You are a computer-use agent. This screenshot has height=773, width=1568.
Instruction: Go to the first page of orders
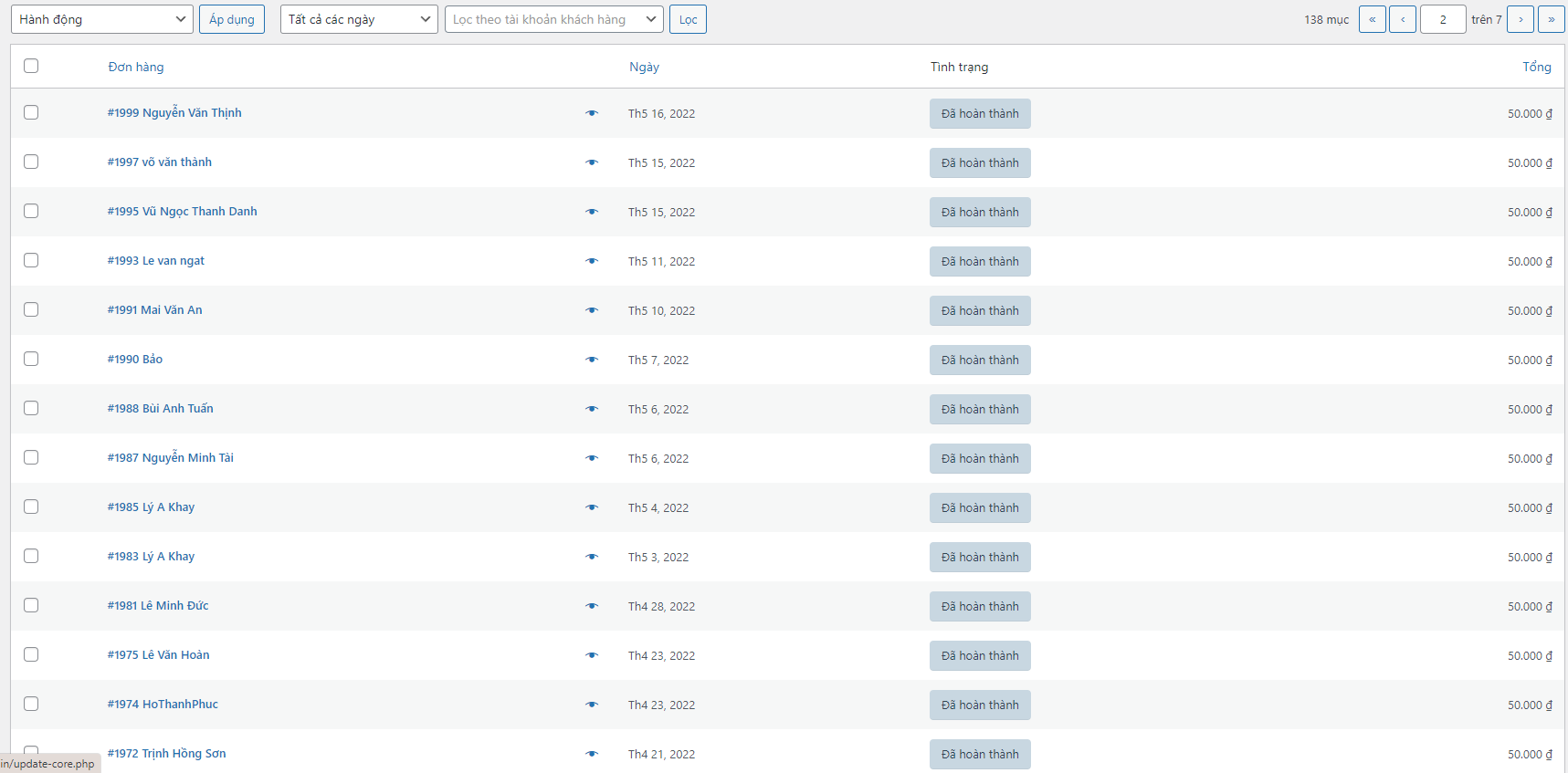tap(1372, 19)
